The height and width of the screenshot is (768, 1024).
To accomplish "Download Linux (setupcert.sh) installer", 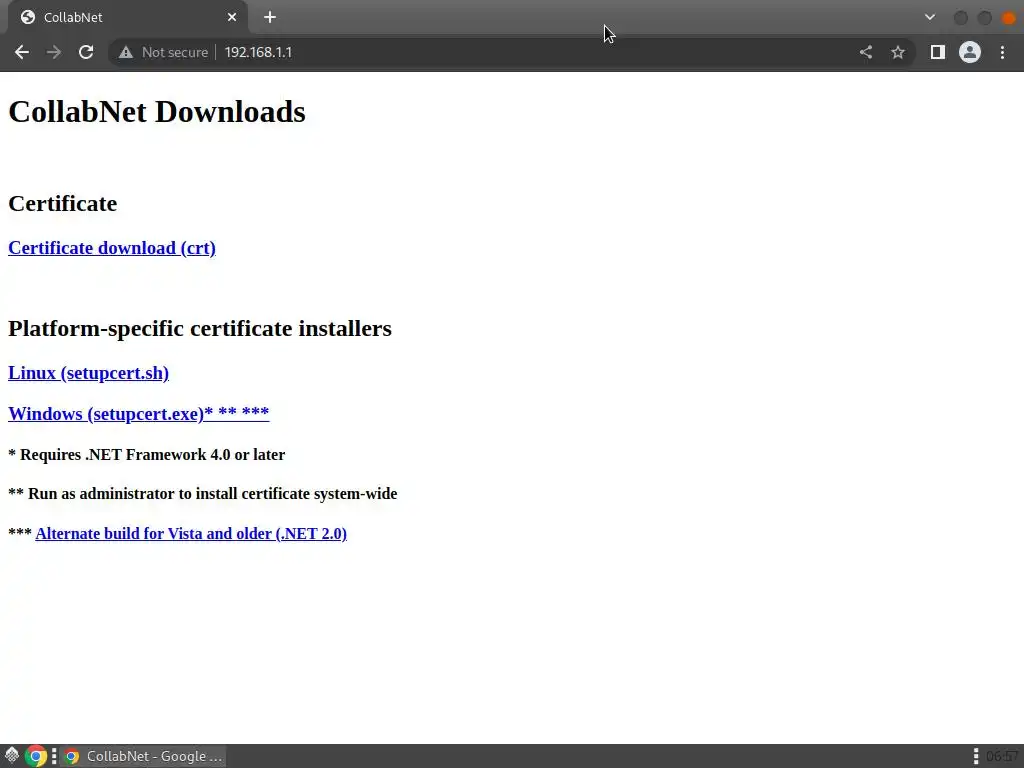I will [x=88, y=373].
